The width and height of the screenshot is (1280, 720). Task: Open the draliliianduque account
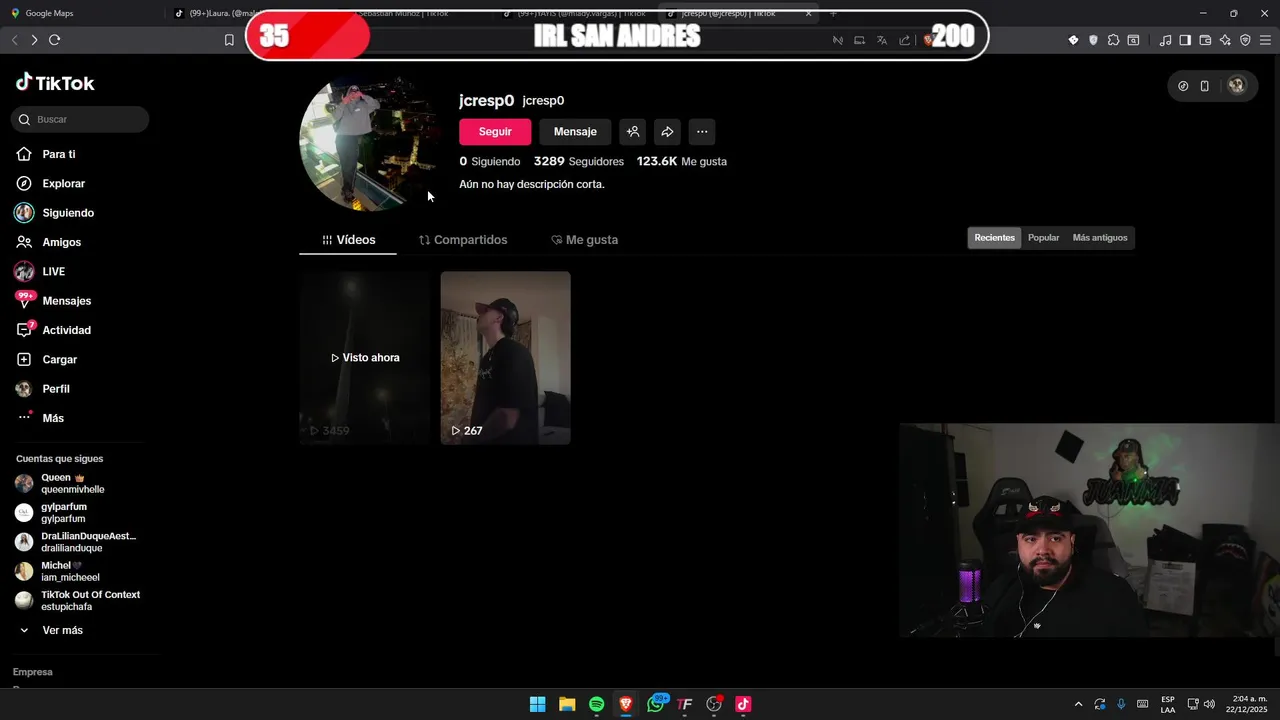[x=75, y=542]
